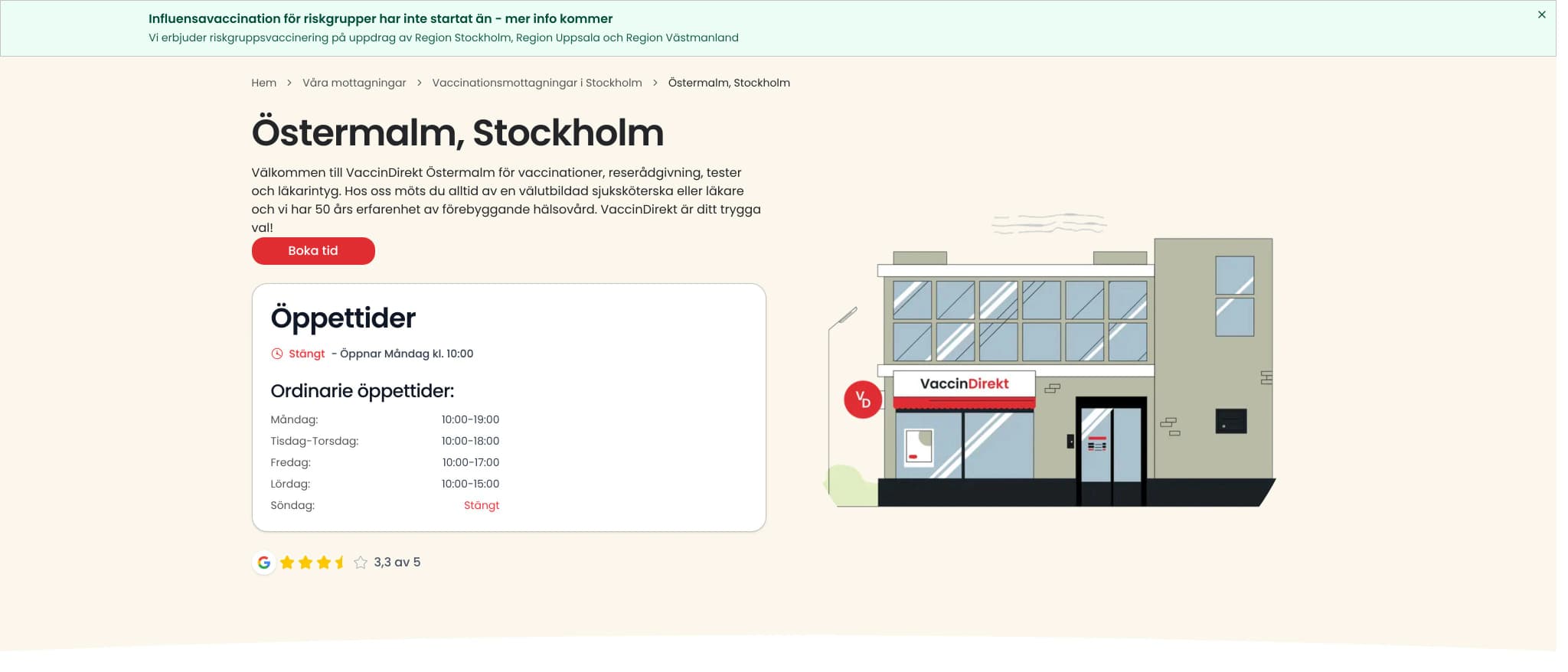Go to Hem breadcrumb link
The image size is (1568, 672).
263,83
